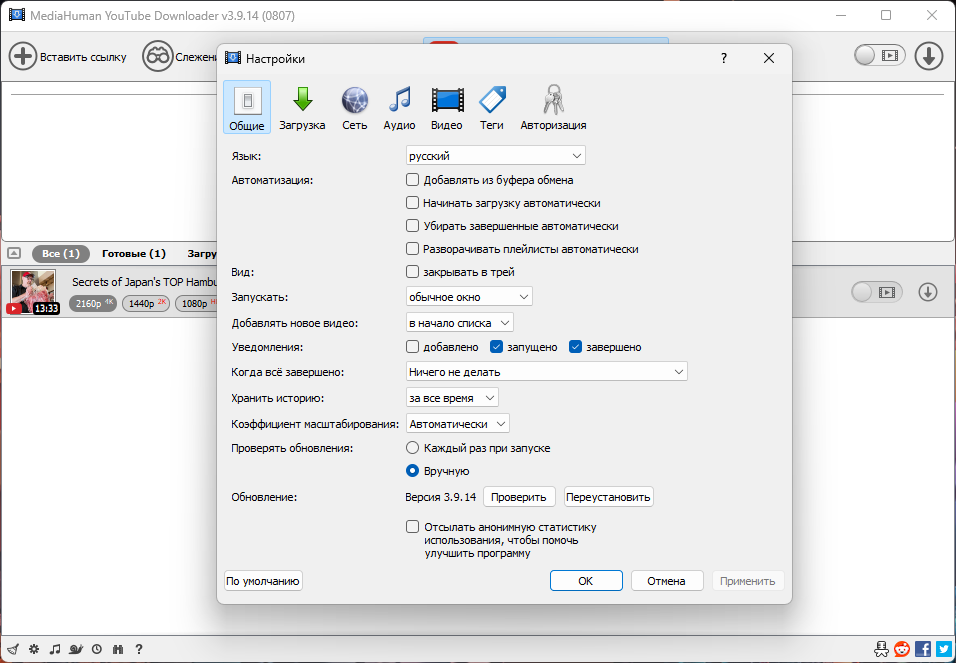This screenshot has width=956, height=663.
Task: Click the music note icon in status bar
Action: pyautogui.click(x=55, y=649)
